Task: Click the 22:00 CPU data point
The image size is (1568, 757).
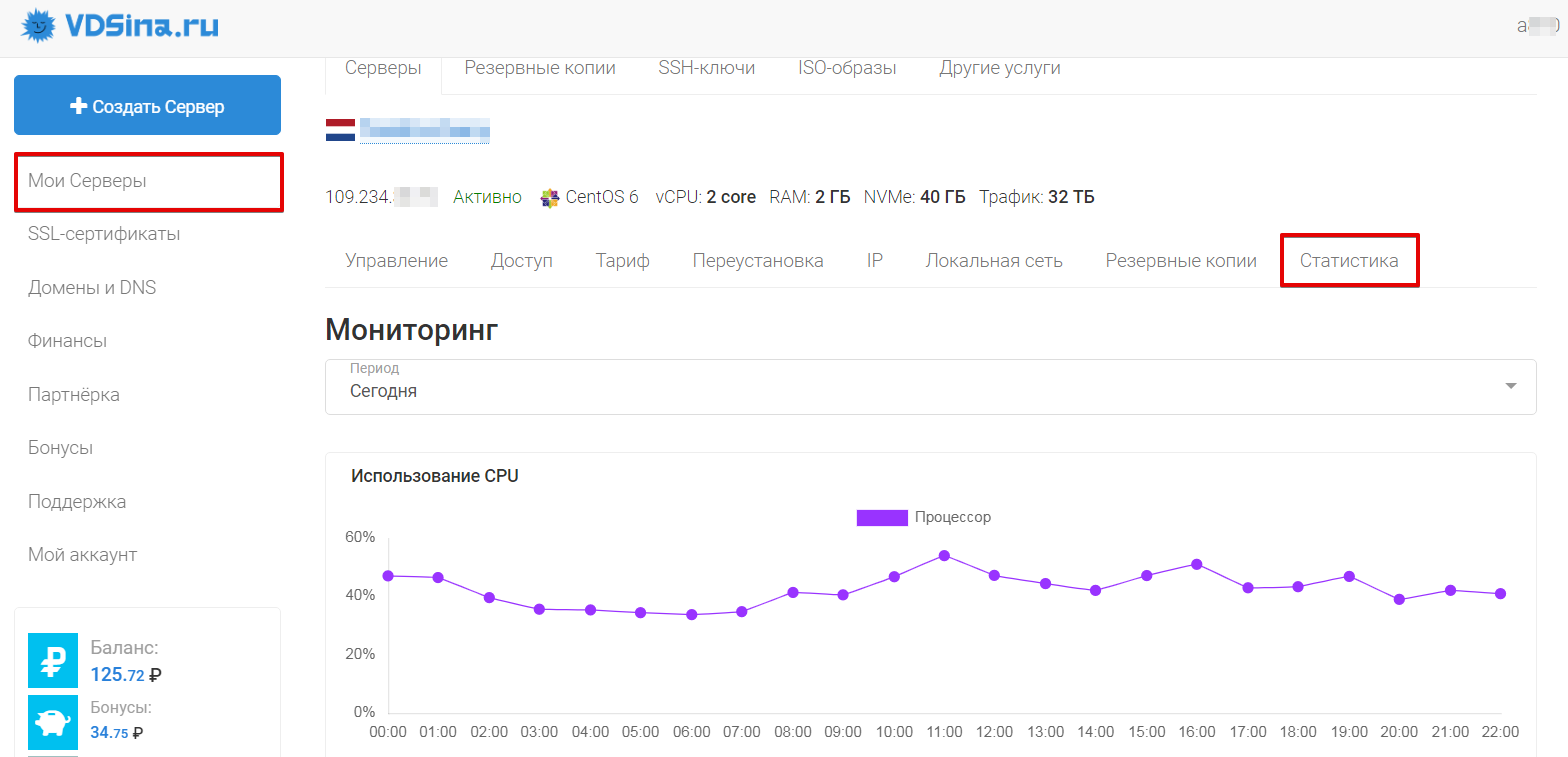Action: click(1501, 594)
